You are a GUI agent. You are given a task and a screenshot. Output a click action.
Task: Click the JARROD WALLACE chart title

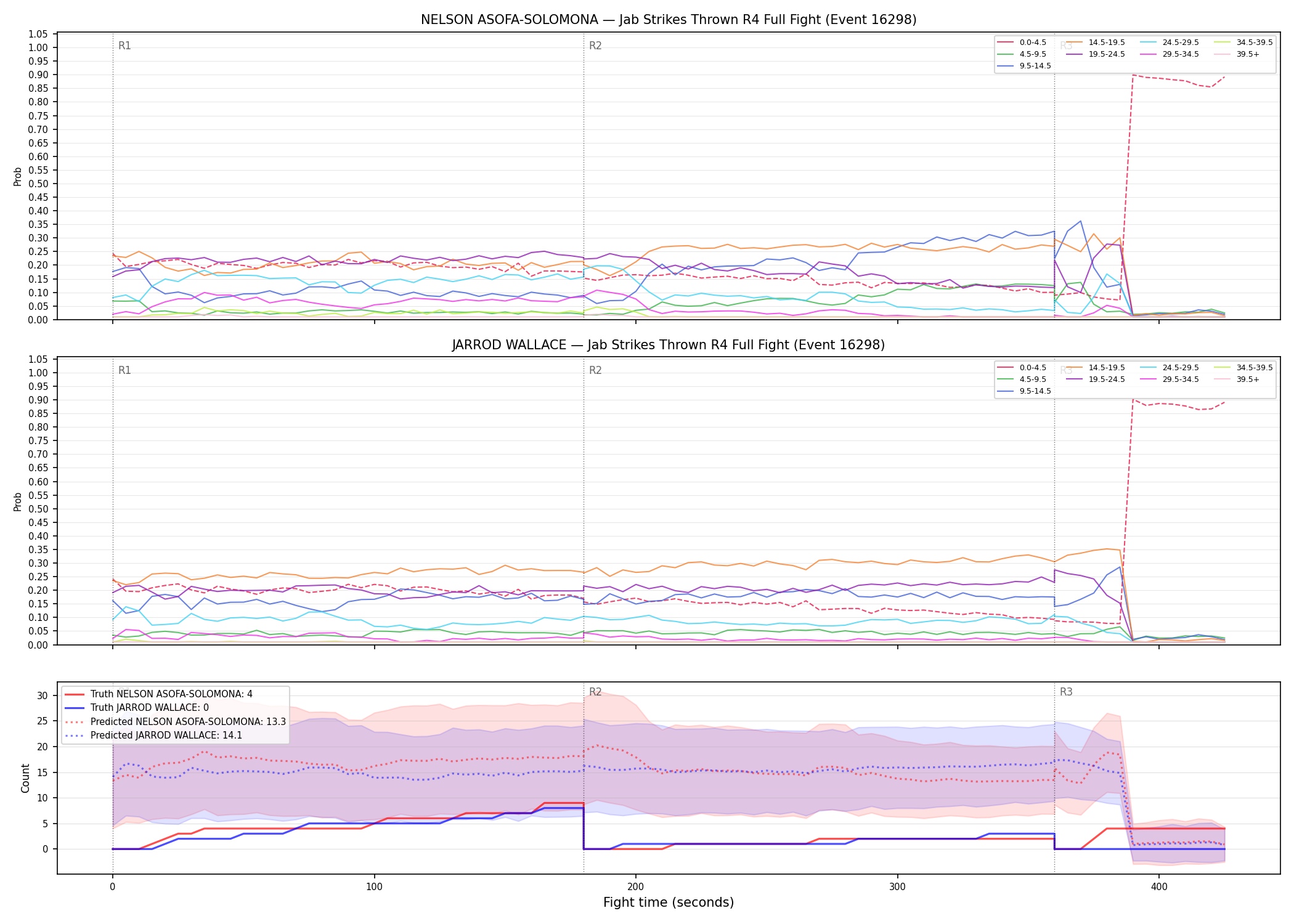pos(669,345)
